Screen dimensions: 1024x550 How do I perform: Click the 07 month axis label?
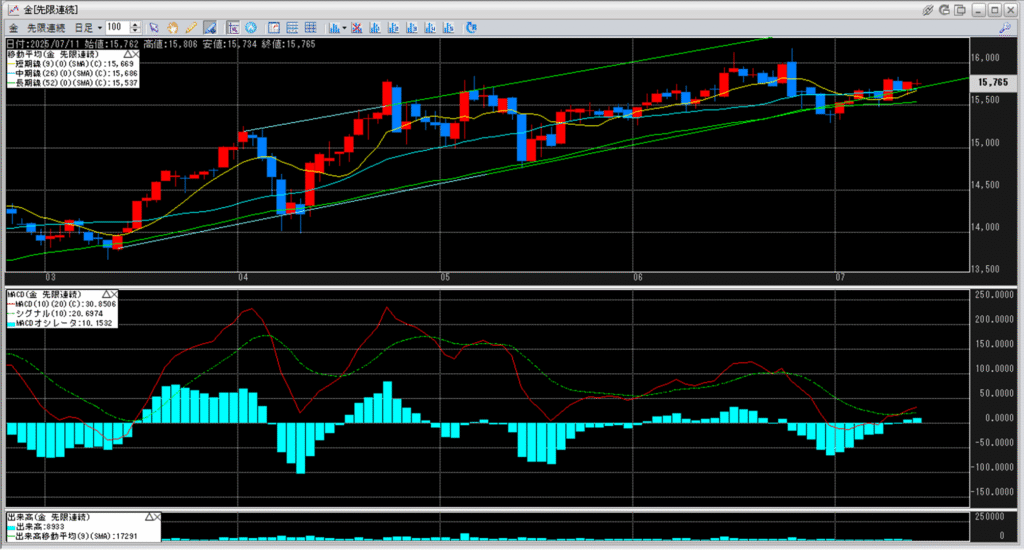840,278
